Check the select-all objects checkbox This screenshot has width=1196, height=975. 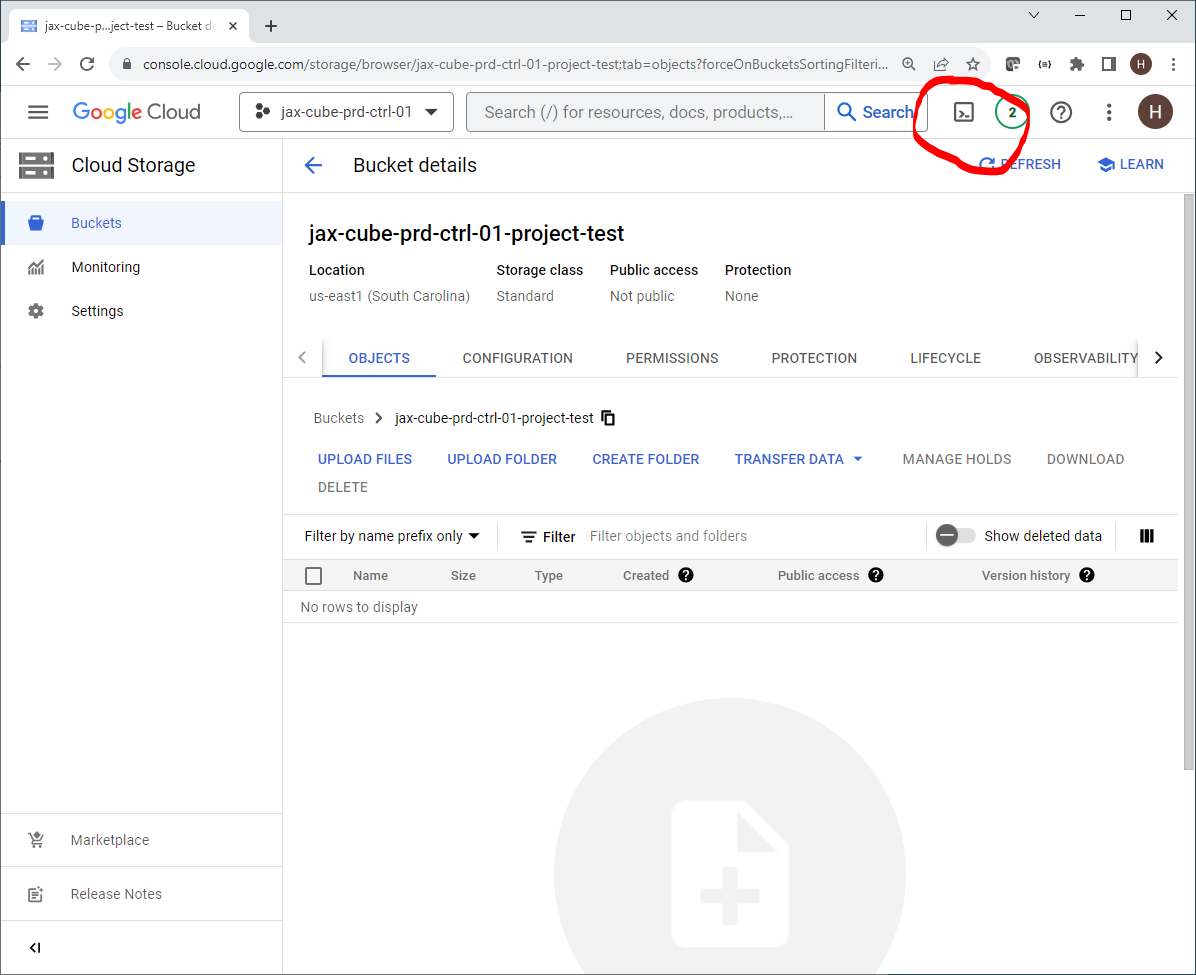(x=314, y=576)
